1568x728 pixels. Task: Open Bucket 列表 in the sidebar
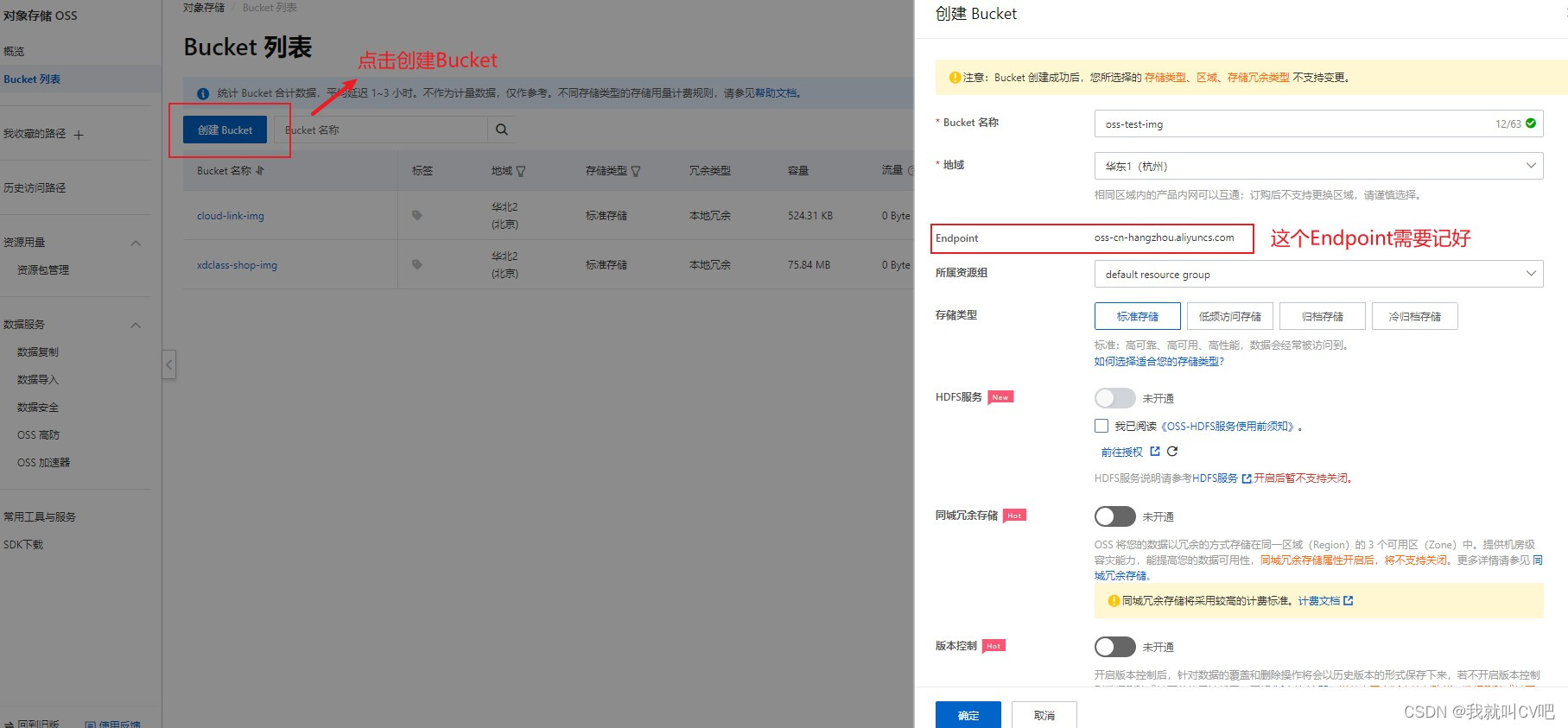click(x=32, y=79)
